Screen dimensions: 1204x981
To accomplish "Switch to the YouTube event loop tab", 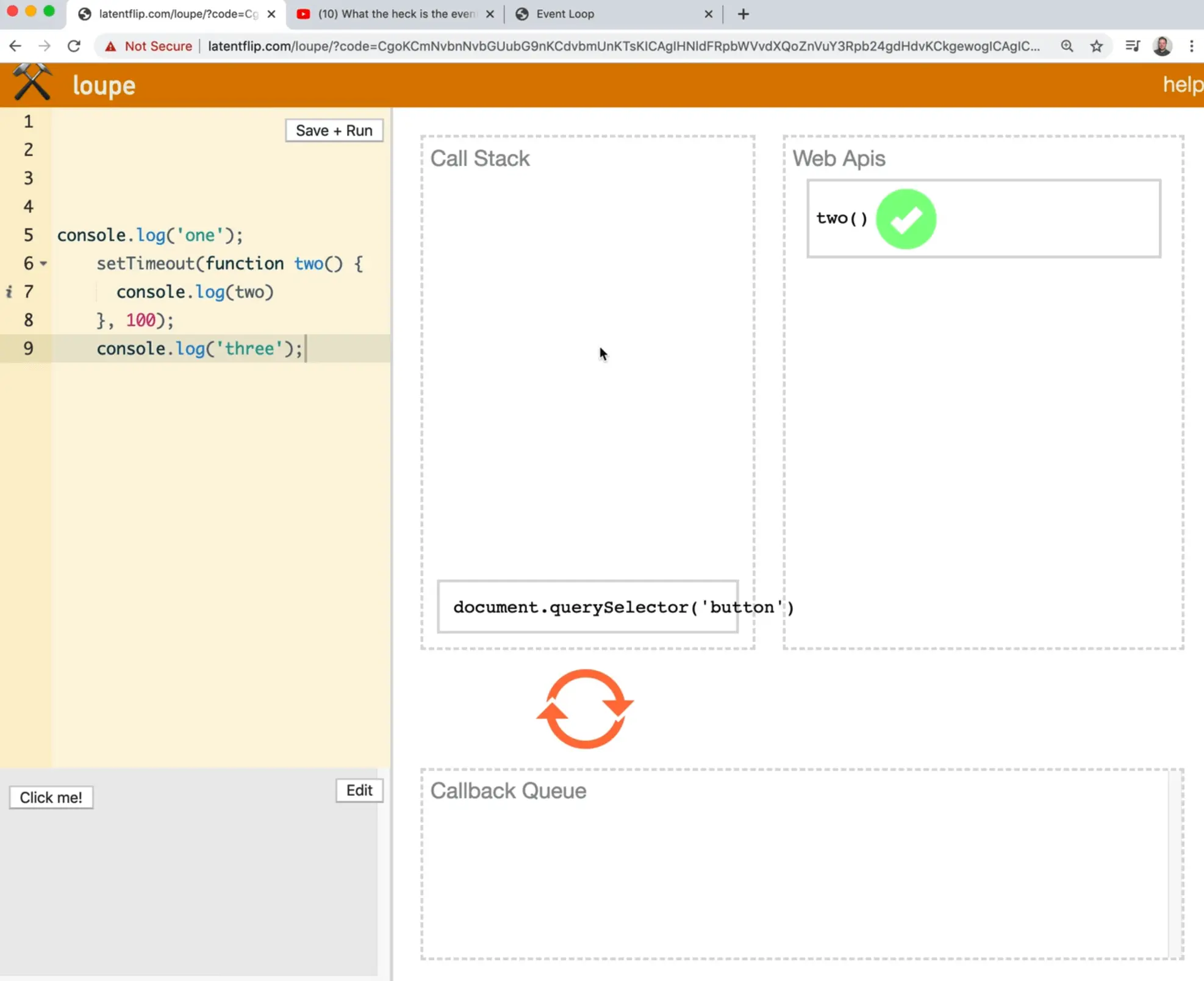I will tap(389, 14).
